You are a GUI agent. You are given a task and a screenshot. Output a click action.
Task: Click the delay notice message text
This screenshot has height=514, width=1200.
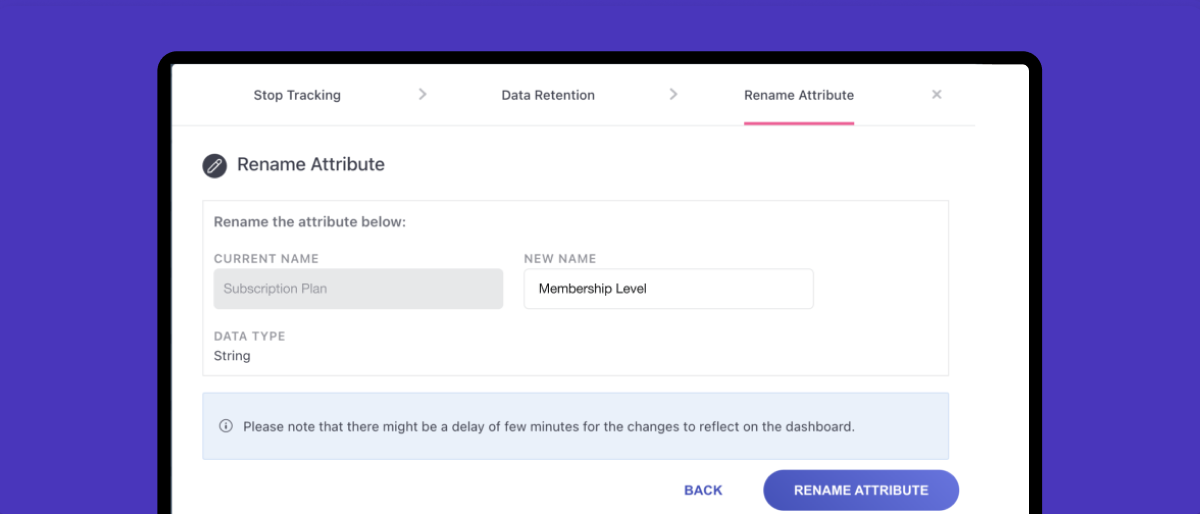[x=549, y=426]
